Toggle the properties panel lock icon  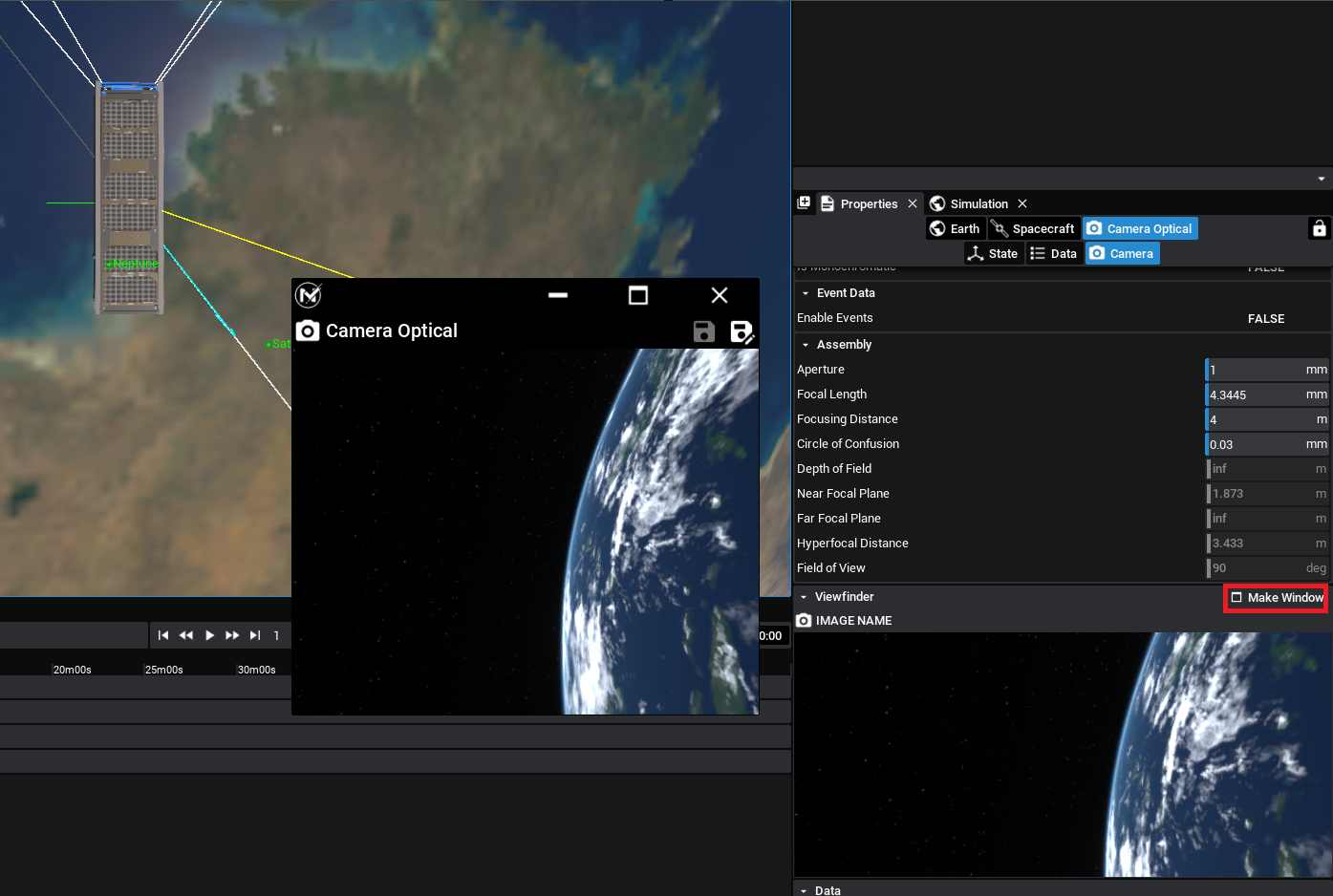tap(1319, 228)
